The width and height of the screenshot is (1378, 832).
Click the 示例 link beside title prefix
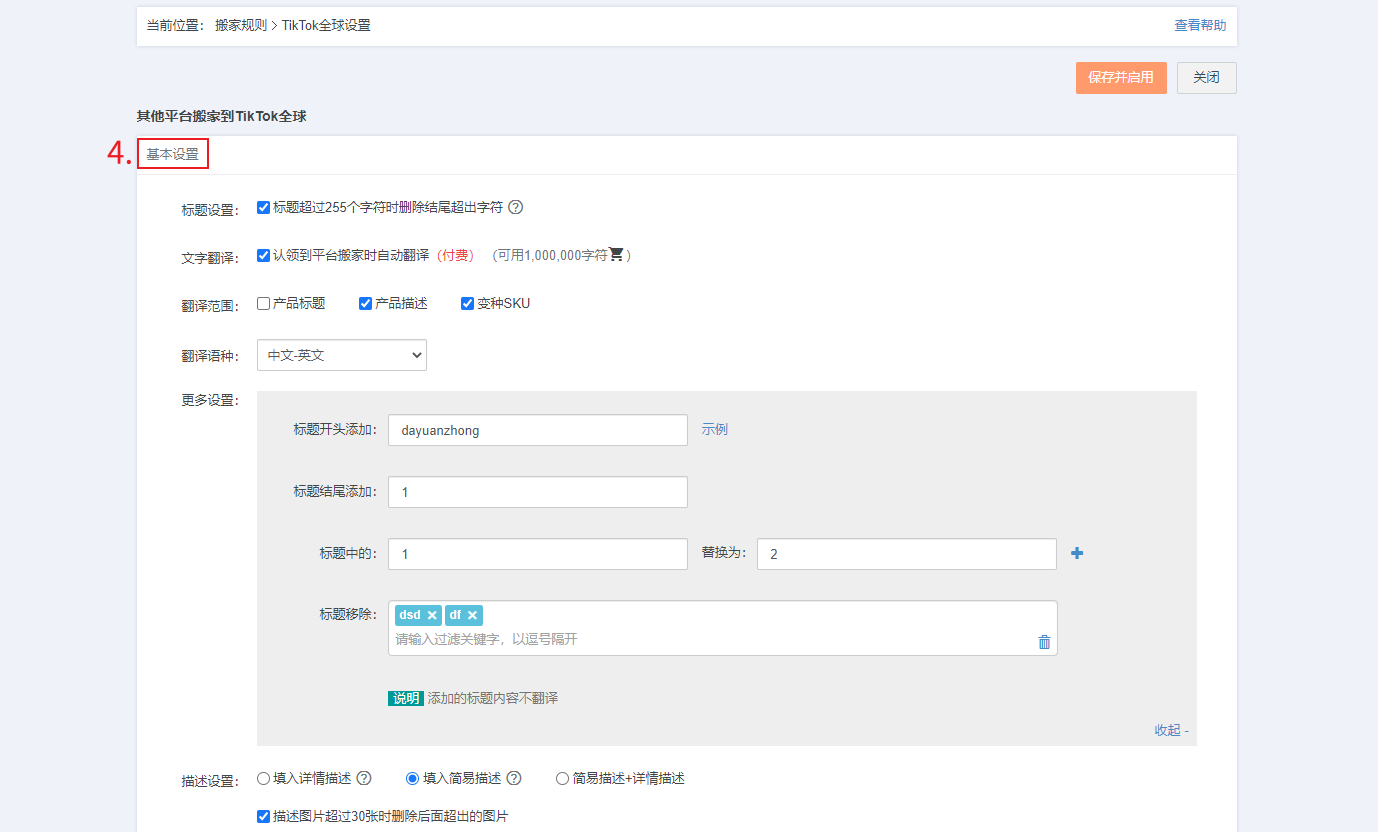coord(715,429)
